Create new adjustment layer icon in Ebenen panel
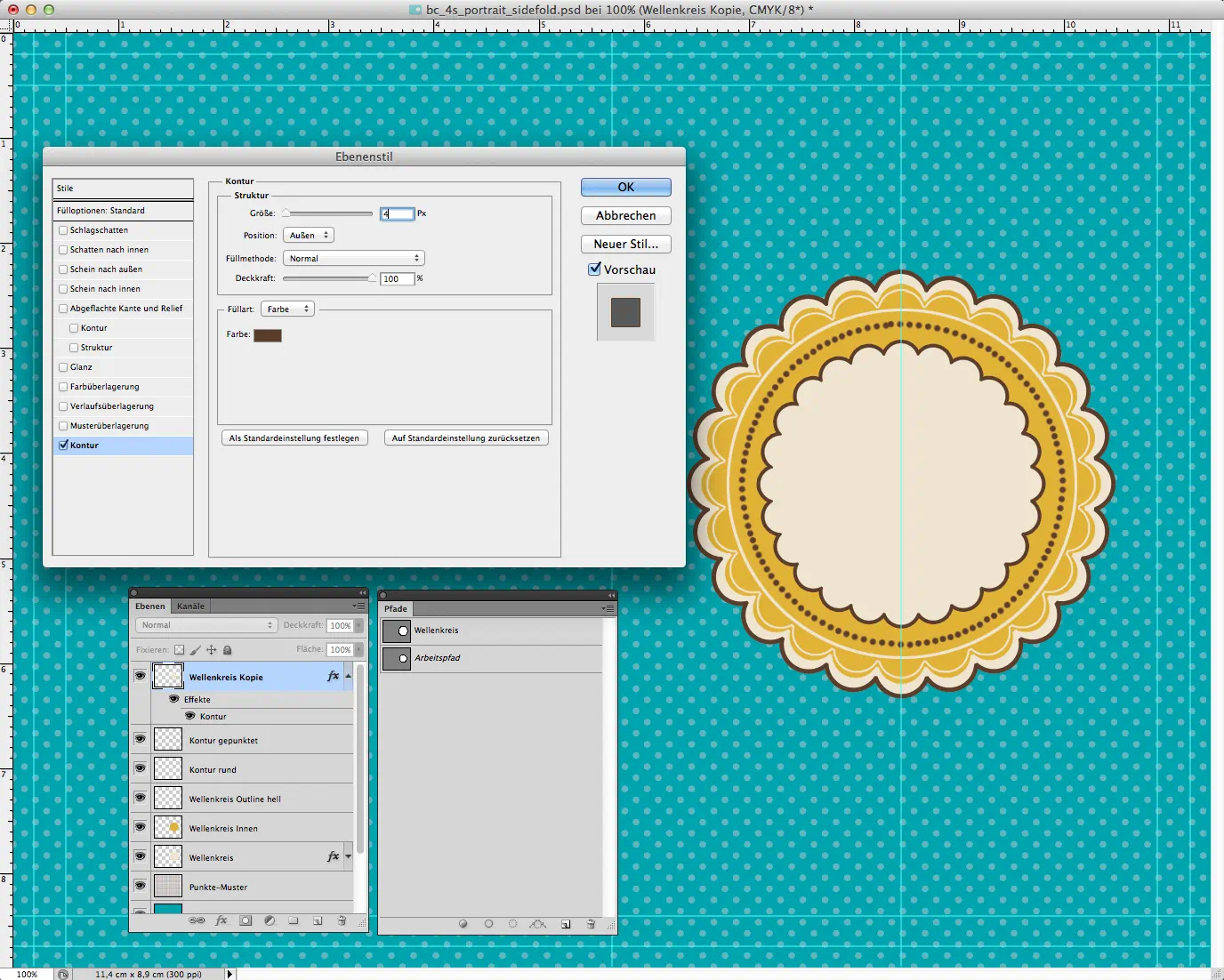Viewport: 1224px width, 980px height. click(270, 921)
